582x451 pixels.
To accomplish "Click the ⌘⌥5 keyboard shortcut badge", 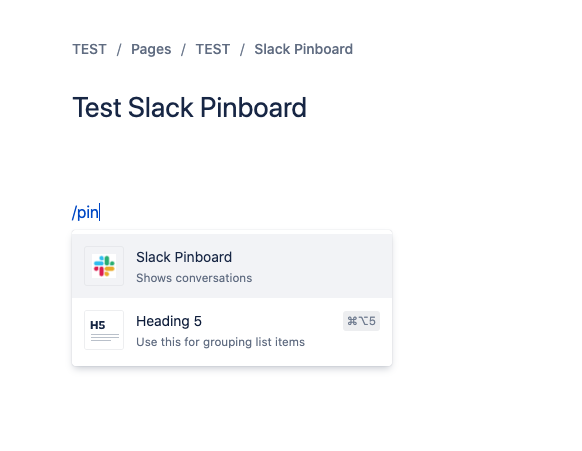I will tap(361, 321).
